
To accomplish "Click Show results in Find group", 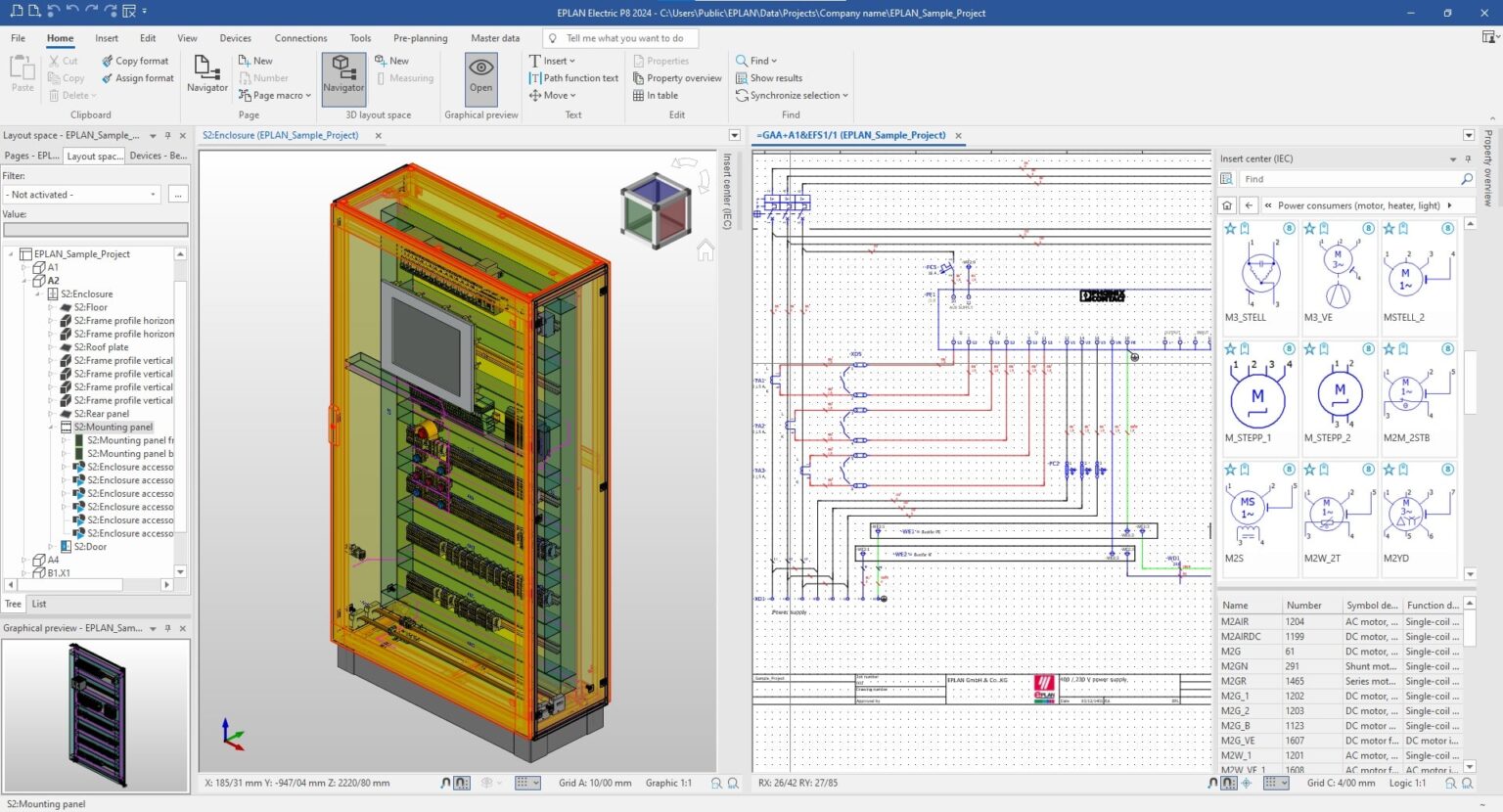I will [x=769, y=78].
